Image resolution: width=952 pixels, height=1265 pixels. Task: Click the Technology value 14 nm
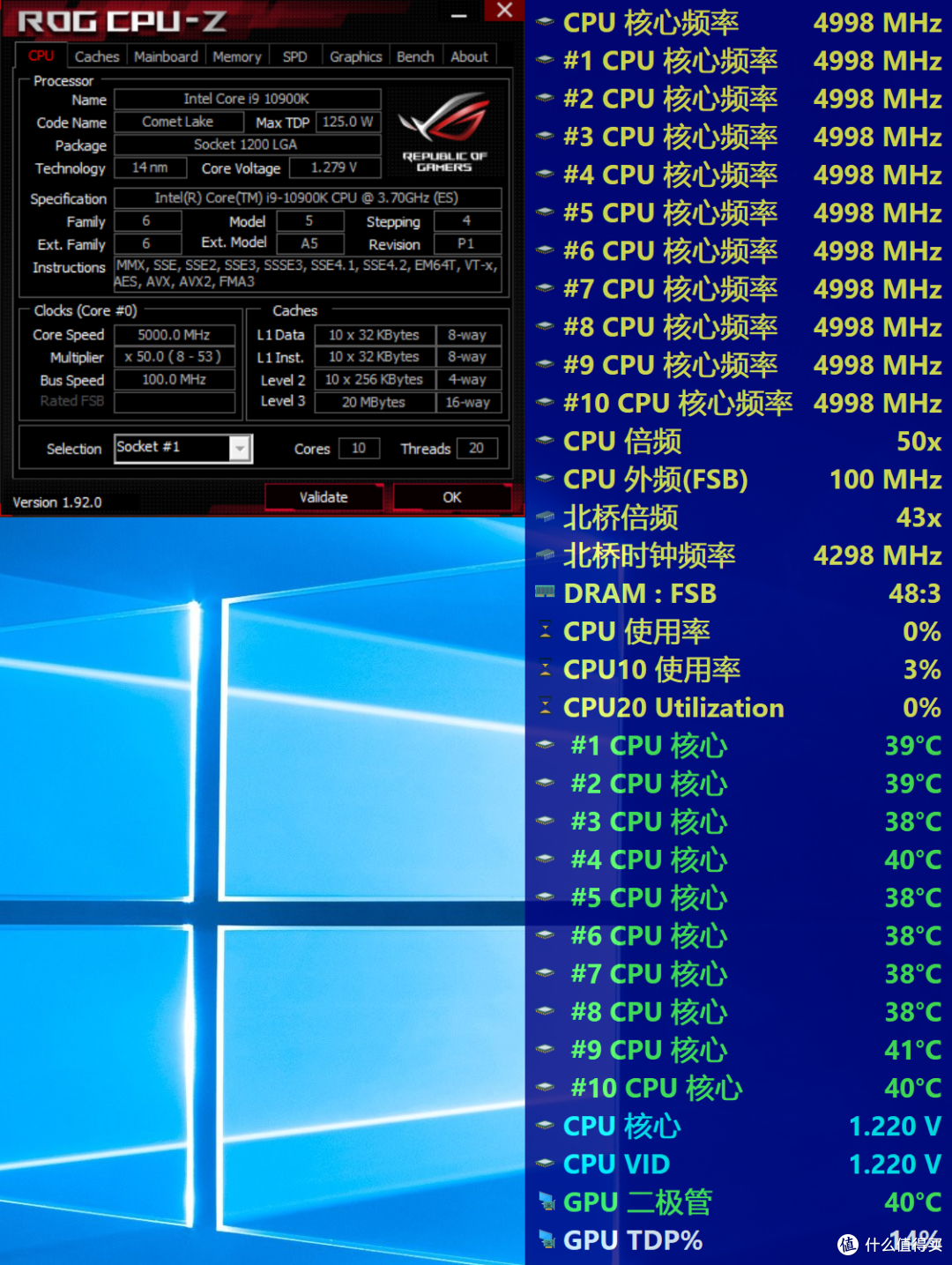(150, 167)
